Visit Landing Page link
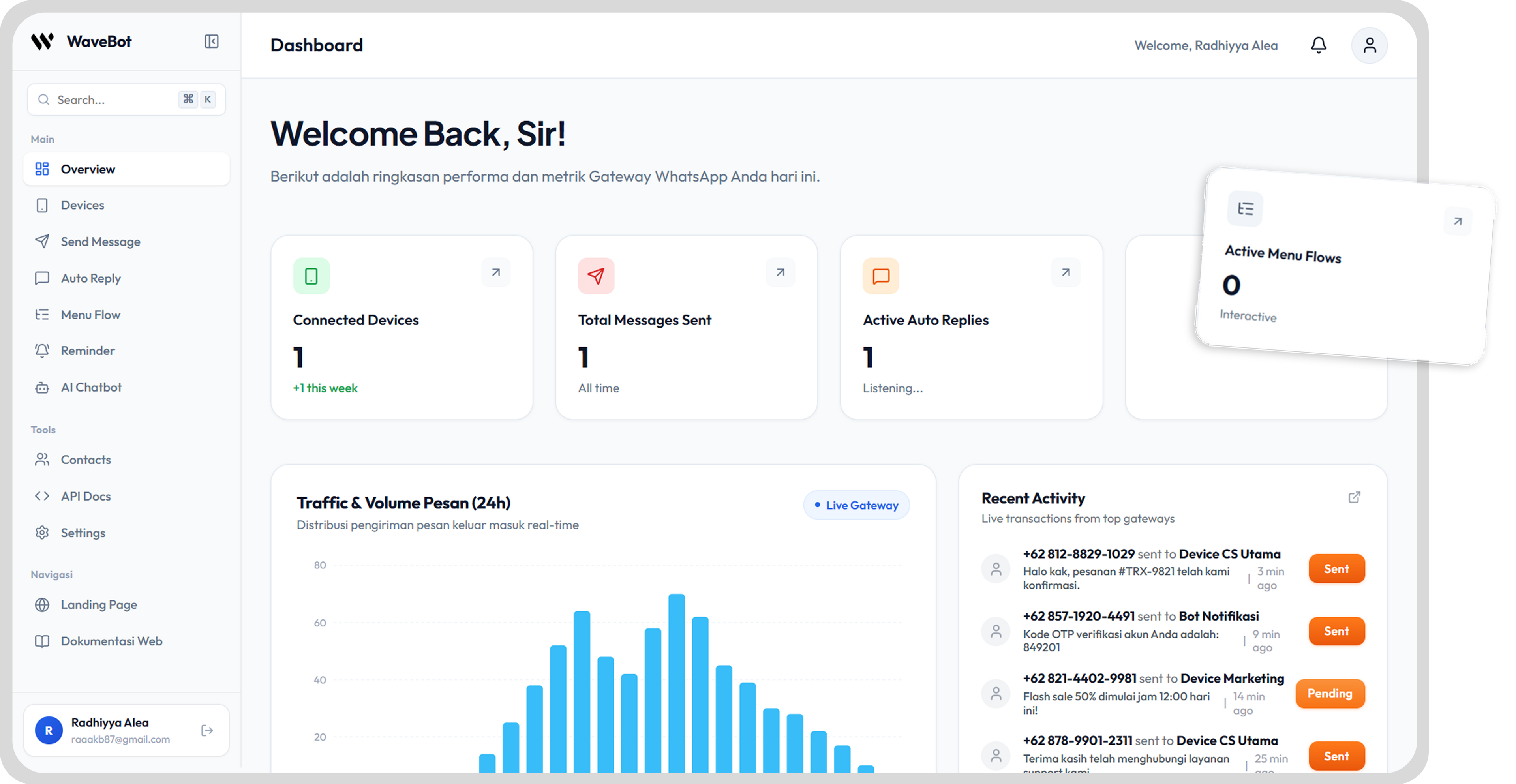 coord(126,604)
